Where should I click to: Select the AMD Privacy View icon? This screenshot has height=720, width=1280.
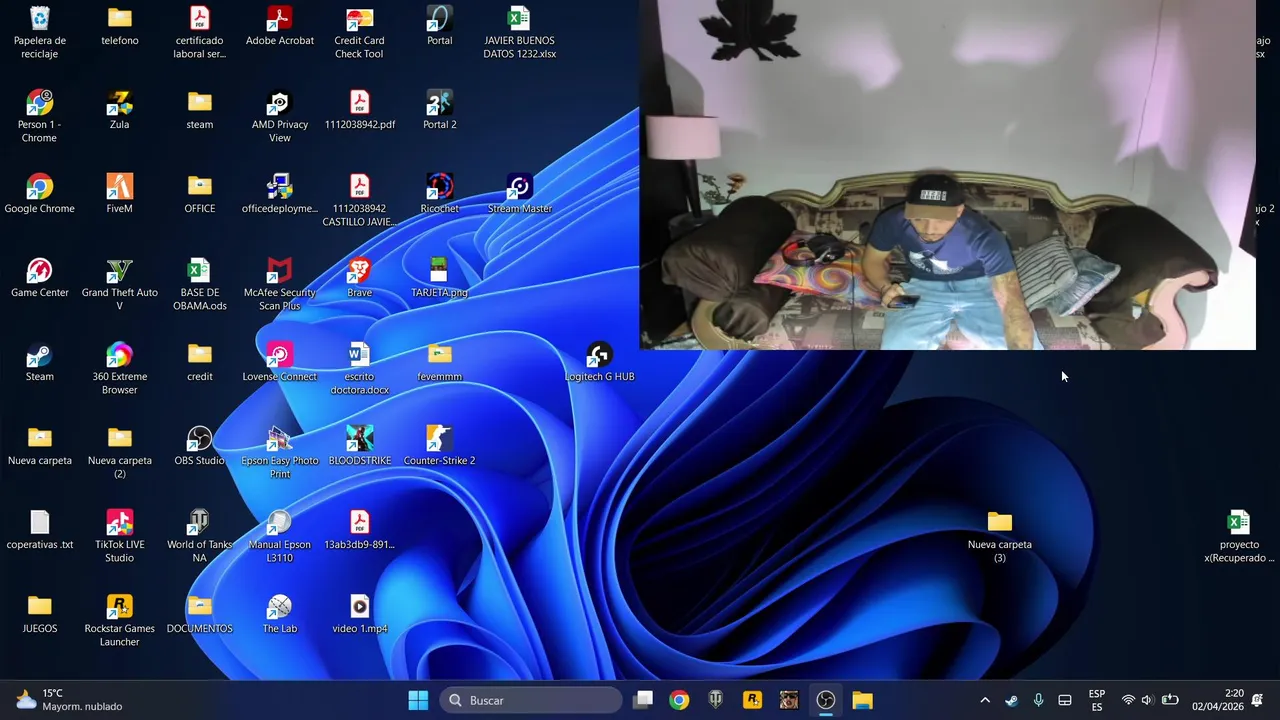pyautogui.click(x=280, y=116)
